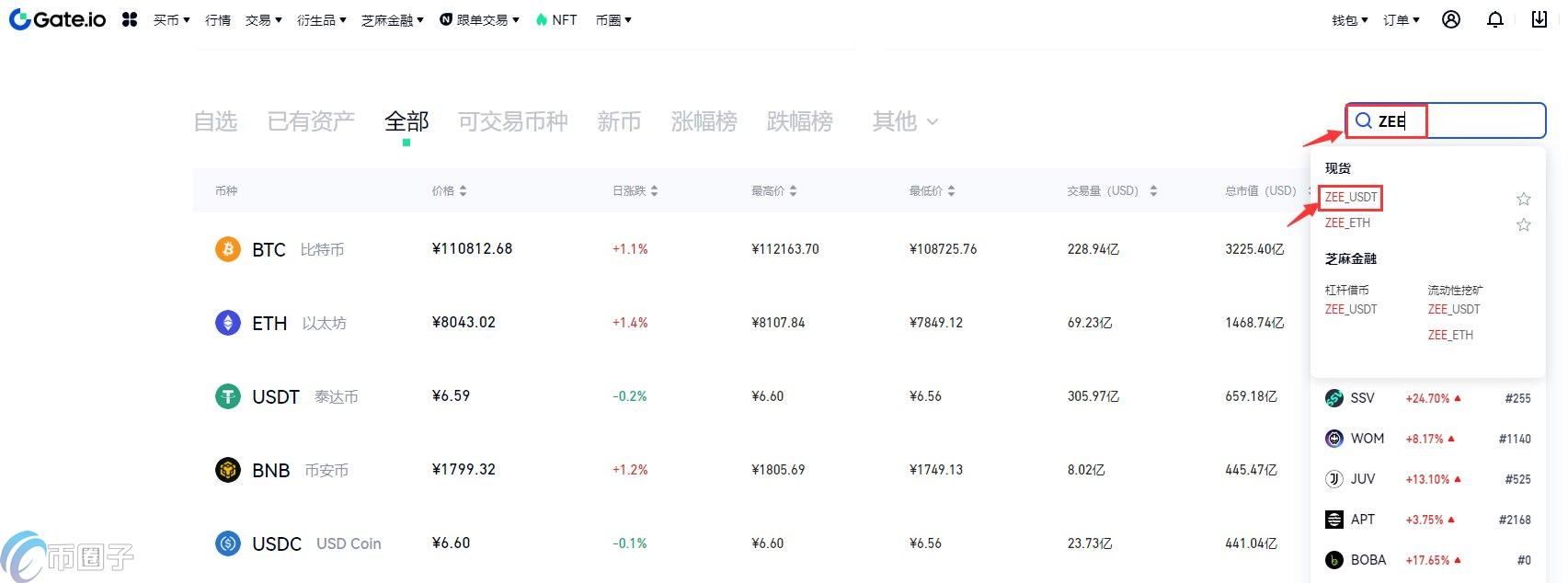Click the download app icon

coord(1539,19)
